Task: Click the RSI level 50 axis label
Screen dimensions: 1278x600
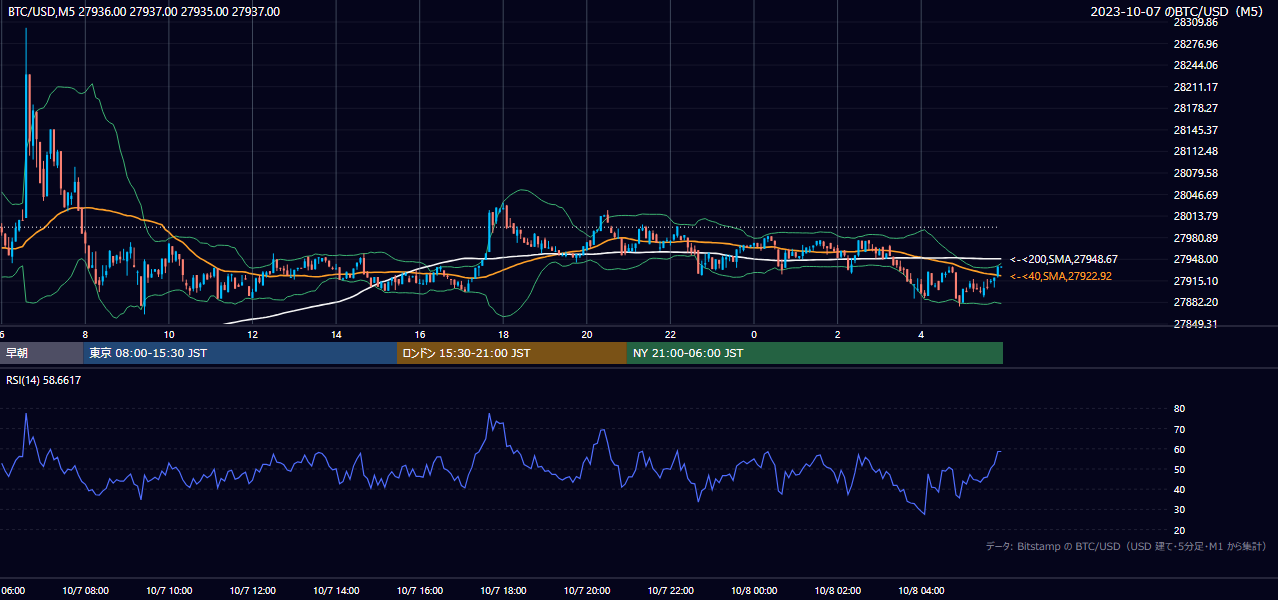Action: [x=1179, y=469]
